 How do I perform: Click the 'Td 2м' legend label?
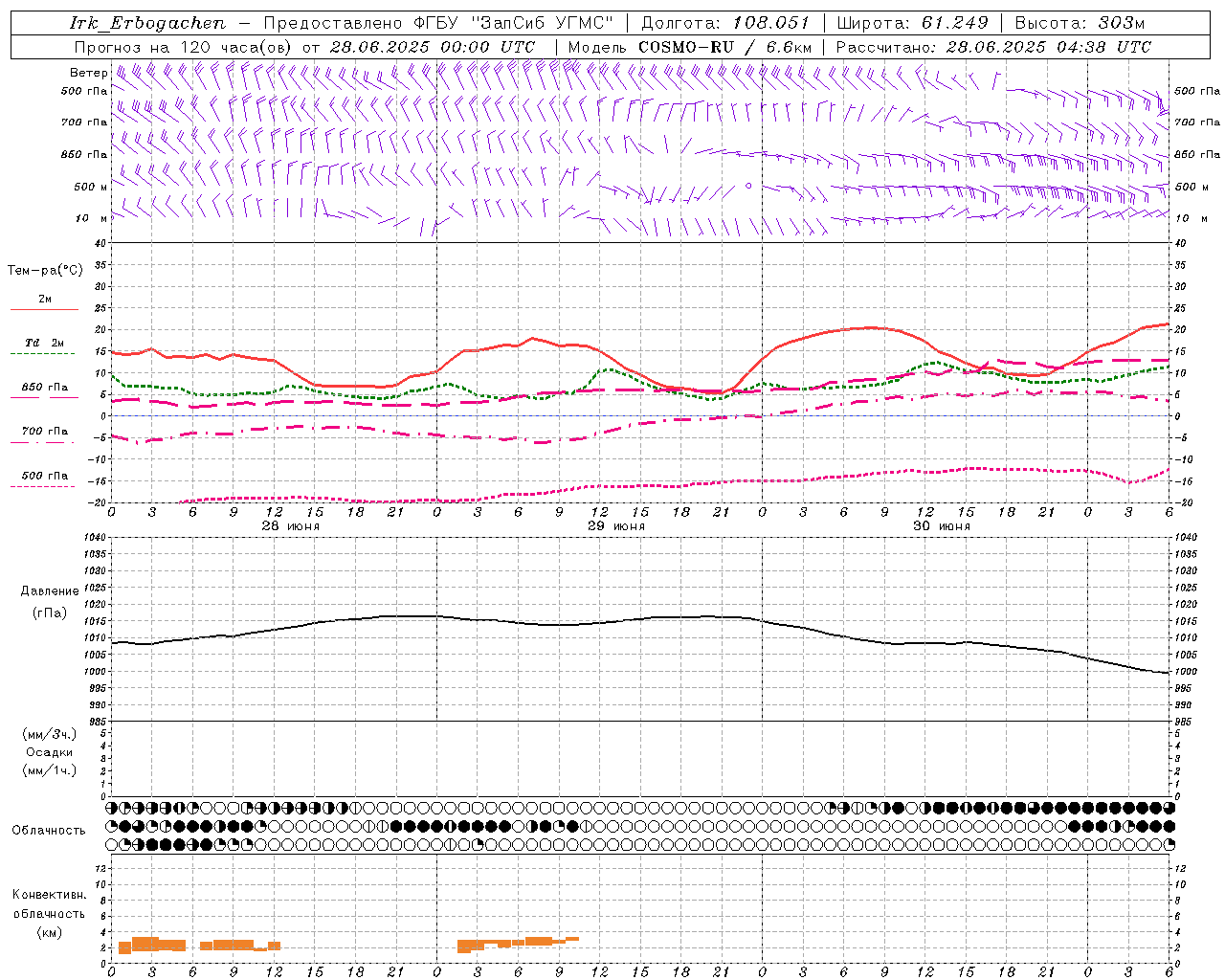[45, 343]
